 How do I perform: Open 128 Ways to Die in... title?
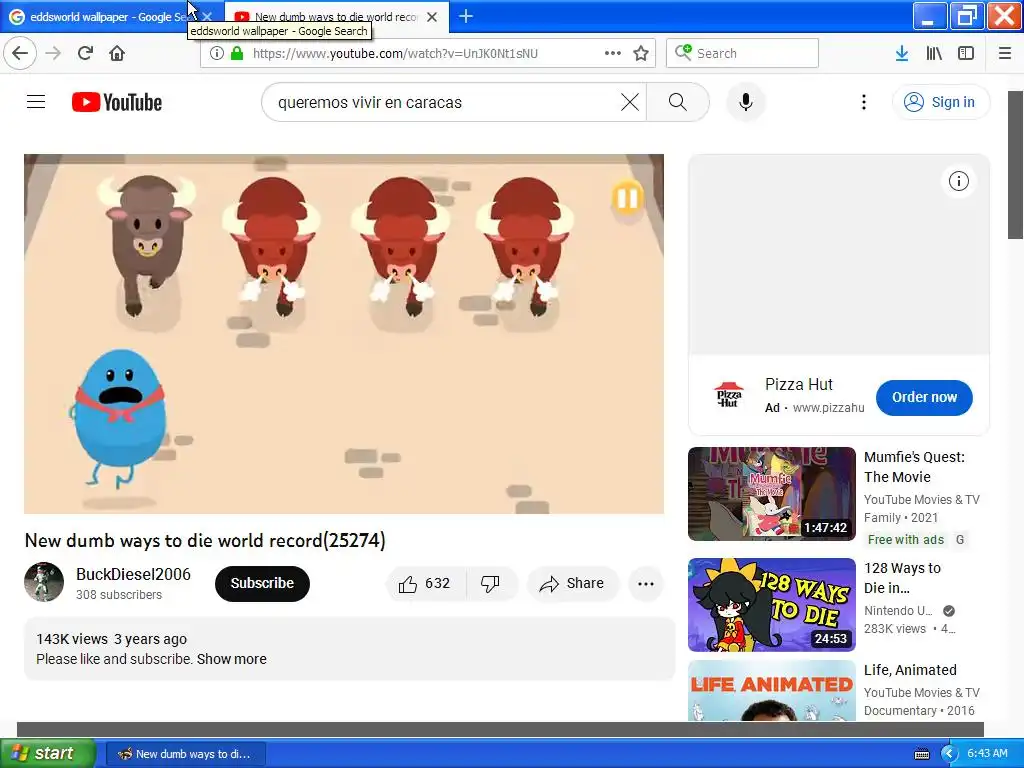(903, 578)
